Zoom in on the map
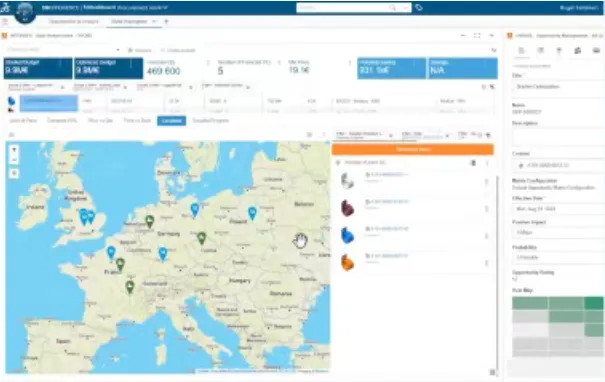The image size is (605, 382). click(x=14, y=149)
